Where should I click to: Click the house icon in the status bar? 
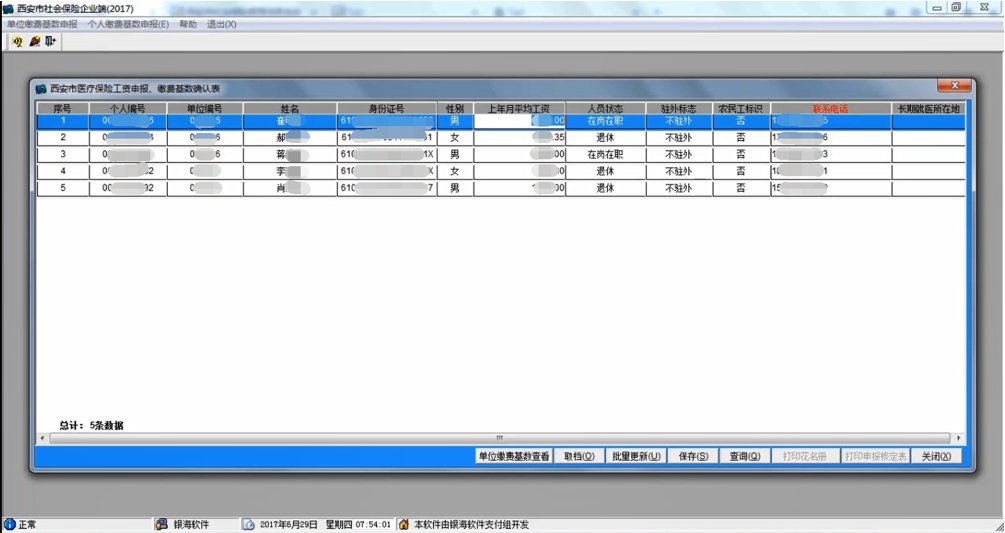point(404,524)
